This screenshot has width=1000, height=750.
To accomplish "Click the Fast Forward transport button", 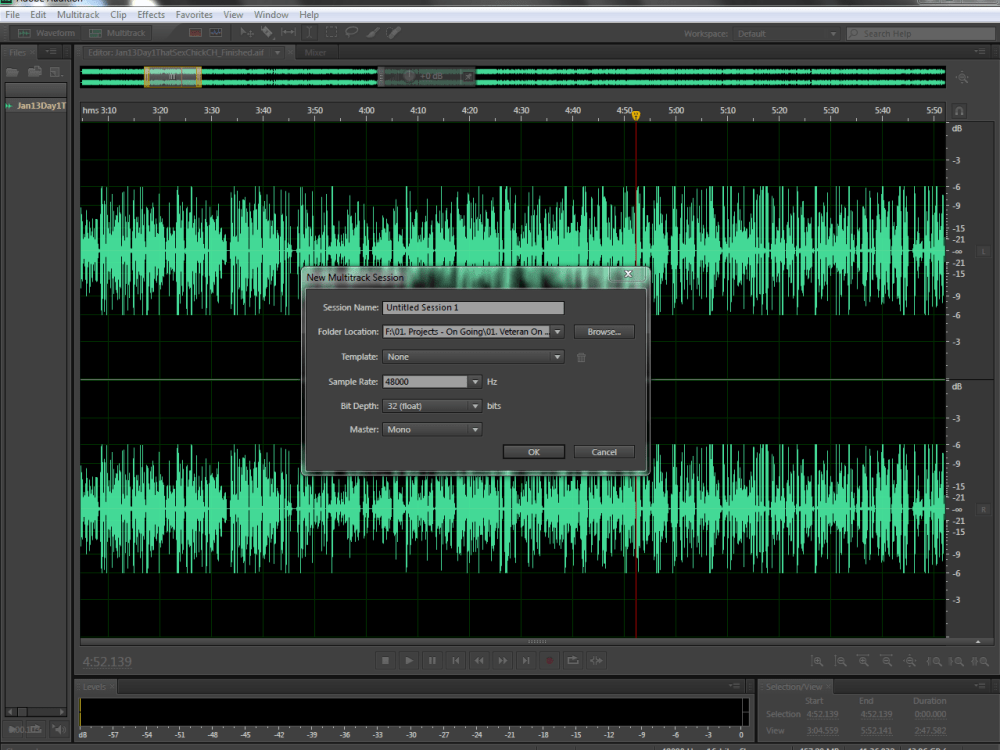I will 503,661.
